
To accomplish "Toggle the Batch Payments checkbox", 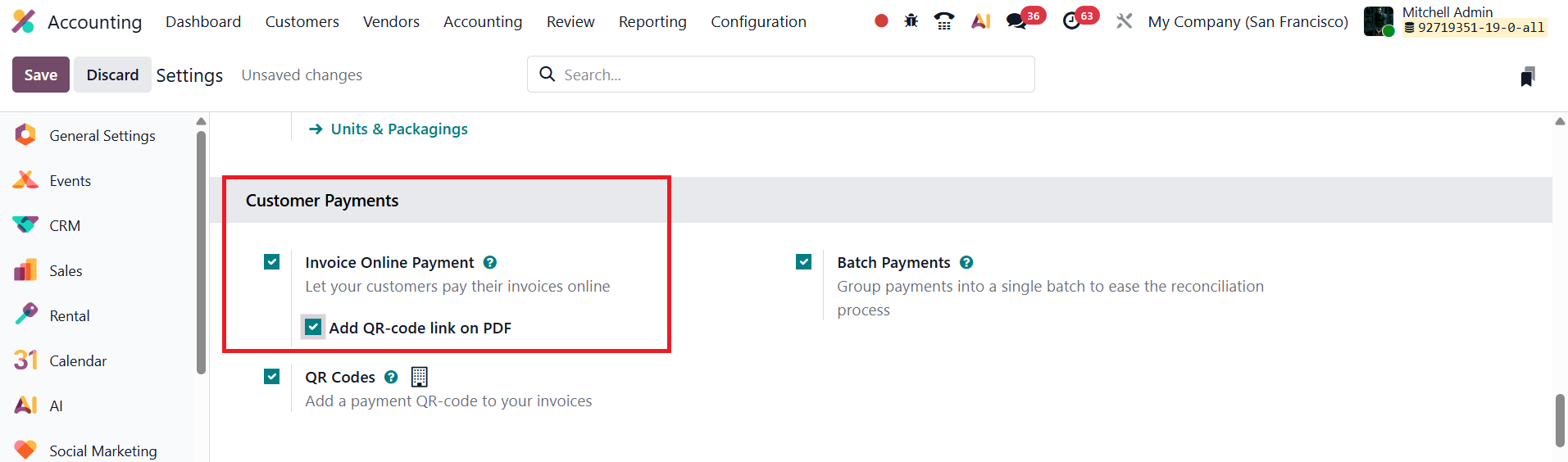I will (x=803, y=262).
